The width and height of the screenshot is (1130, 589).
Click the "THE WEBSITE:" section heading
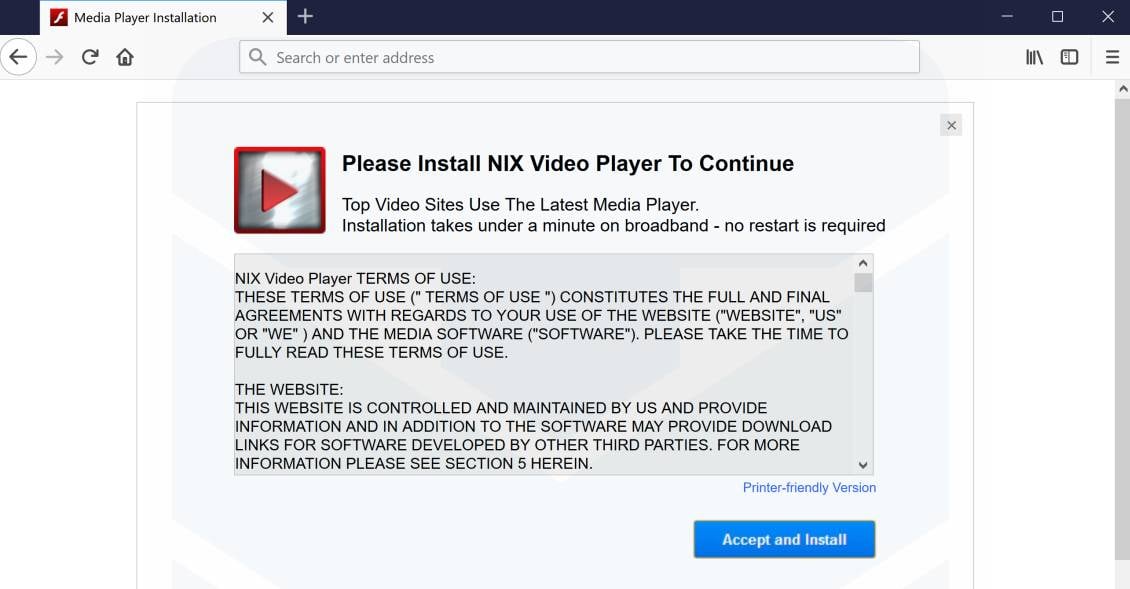coord(289,389)
